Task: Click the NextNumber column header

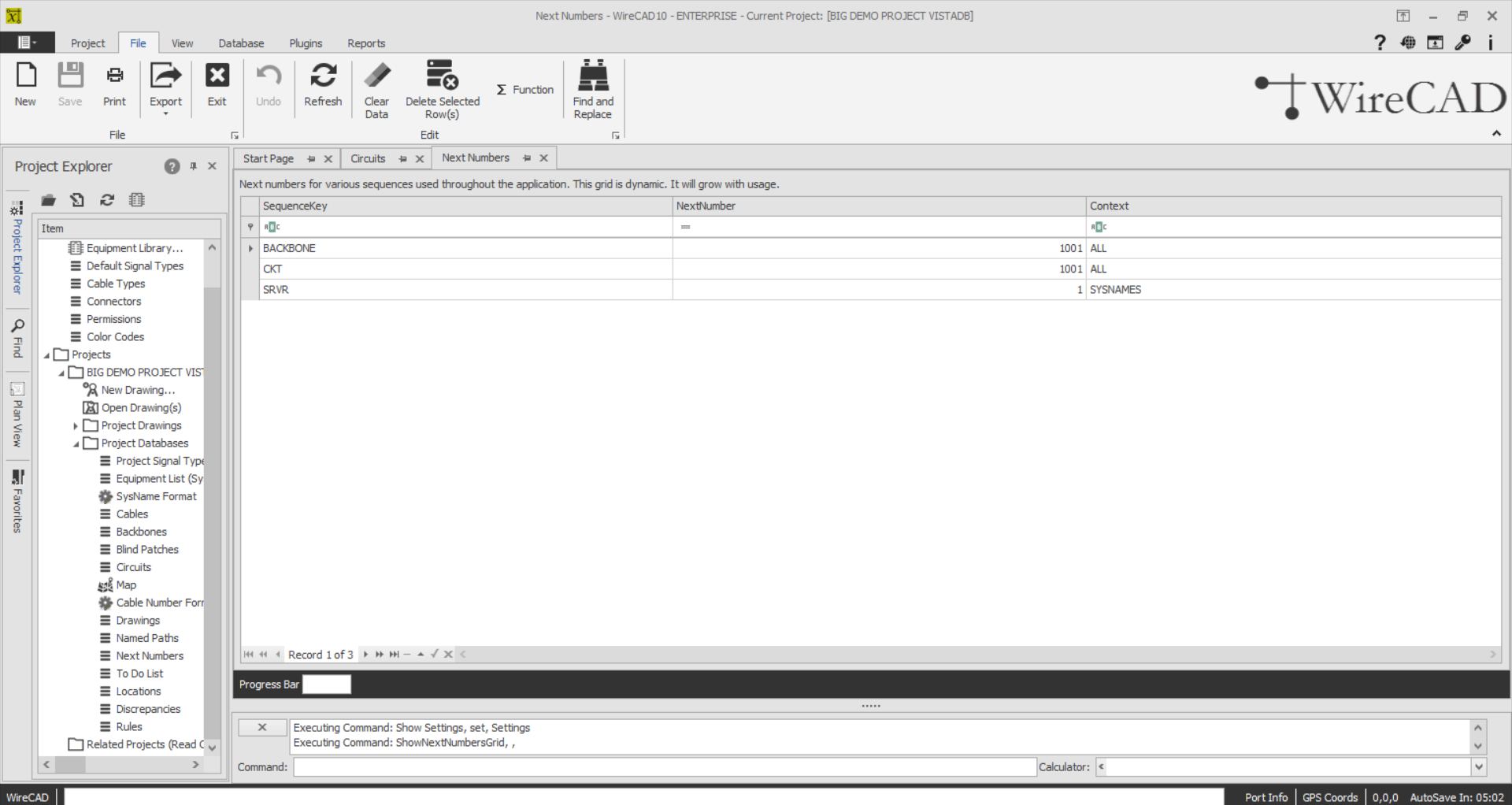Action: [x=880, y=206]
